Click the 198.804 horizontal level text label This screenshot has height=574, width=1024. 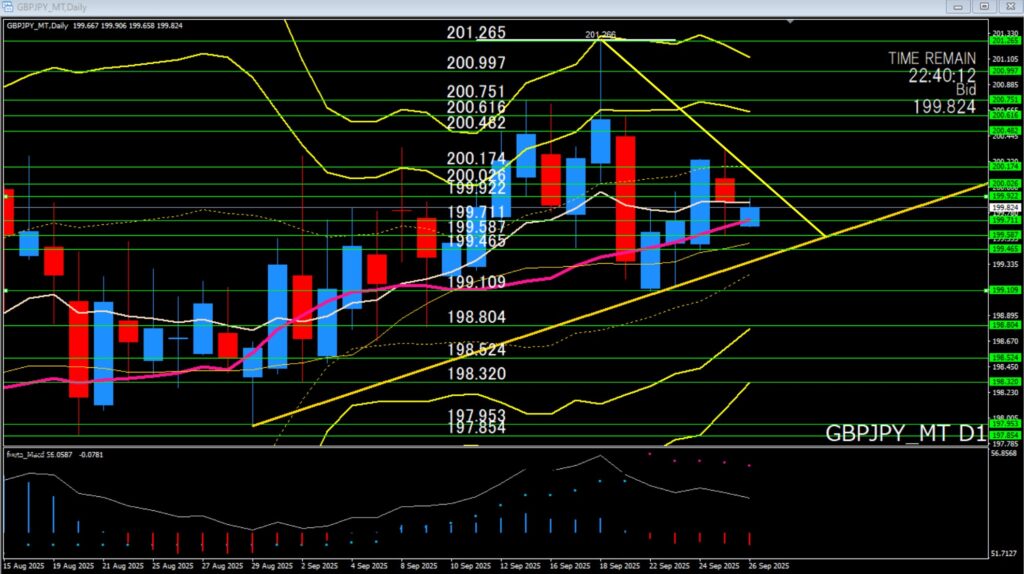(x=477, y=317)
